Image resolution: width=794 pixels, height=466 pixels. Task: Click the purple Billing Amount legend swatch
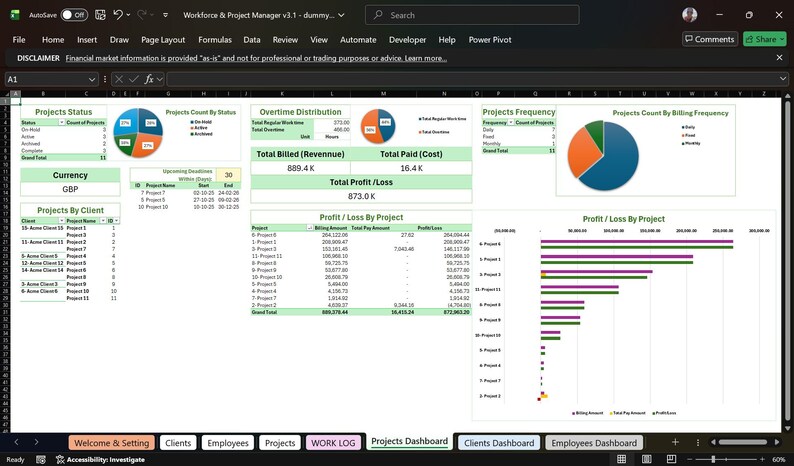point(574,413)
